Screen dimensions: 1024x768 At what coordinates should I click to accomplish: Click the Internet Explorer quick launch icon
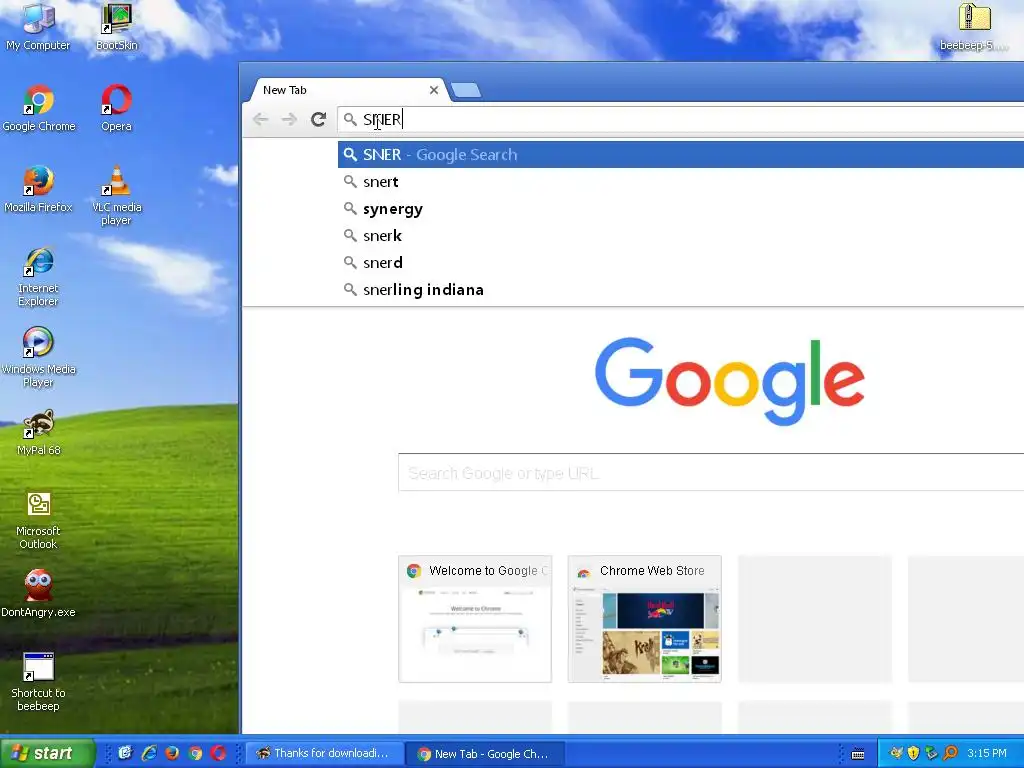149,753
